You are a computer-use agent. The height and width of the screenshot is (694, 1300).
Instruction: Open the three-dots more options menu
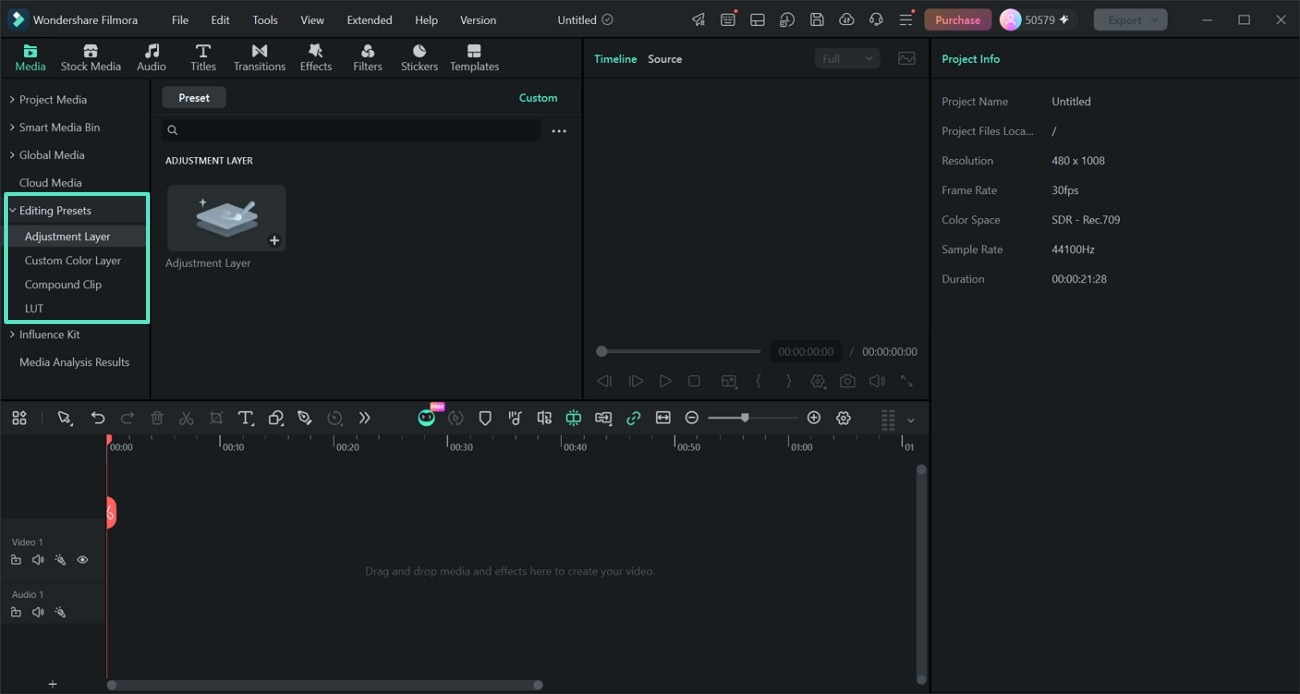pyautogui.click(x=559, y=131)
